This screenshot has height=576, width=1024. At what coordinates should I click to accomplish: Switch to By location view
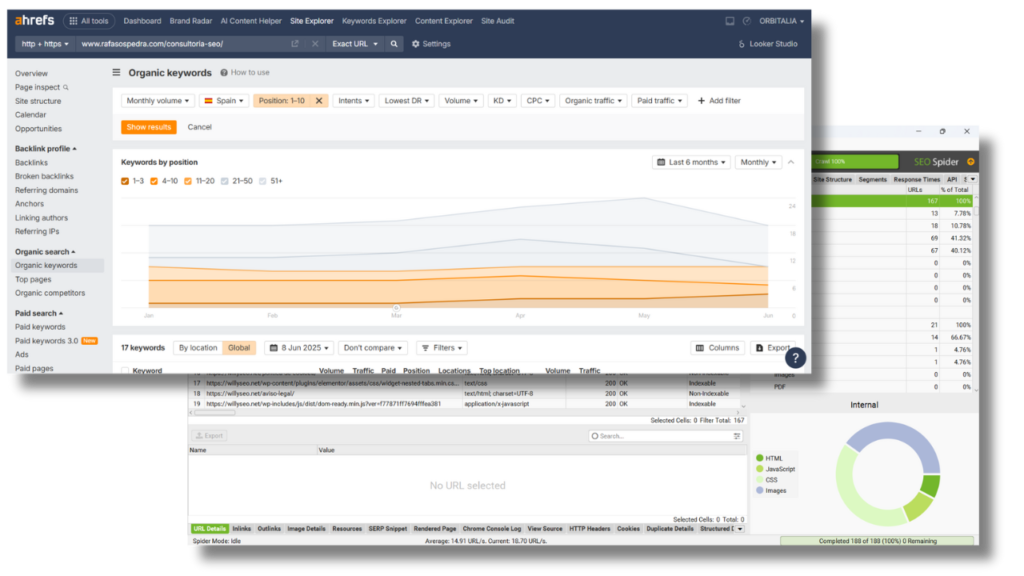198,348
